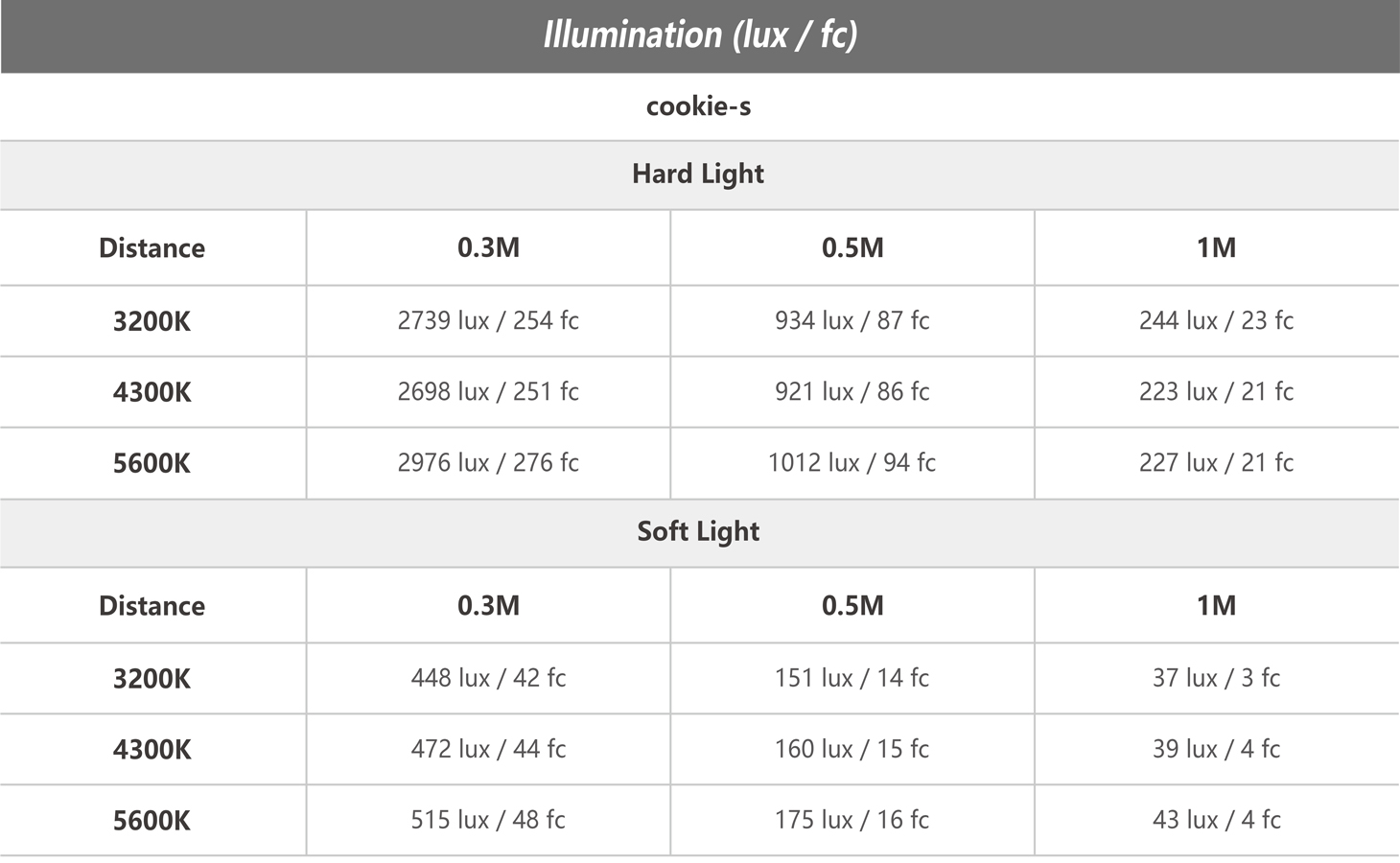Click Soft Light Distance header cell

pos(152,605)
